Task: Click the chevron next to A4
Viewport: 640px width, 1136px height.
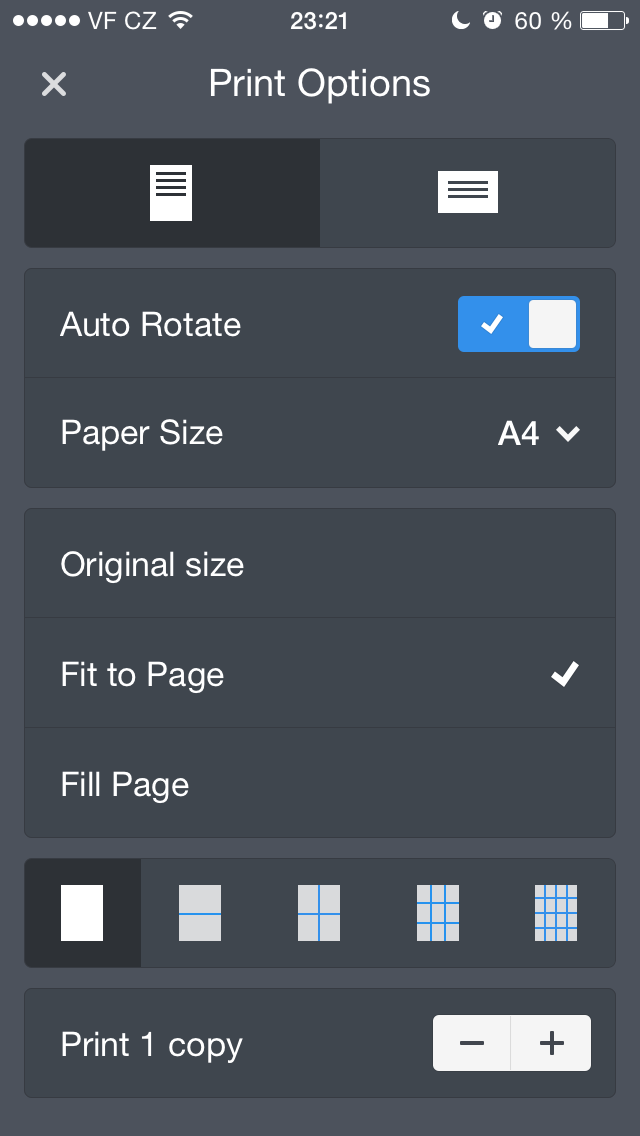Action: [x=568, y=433]
